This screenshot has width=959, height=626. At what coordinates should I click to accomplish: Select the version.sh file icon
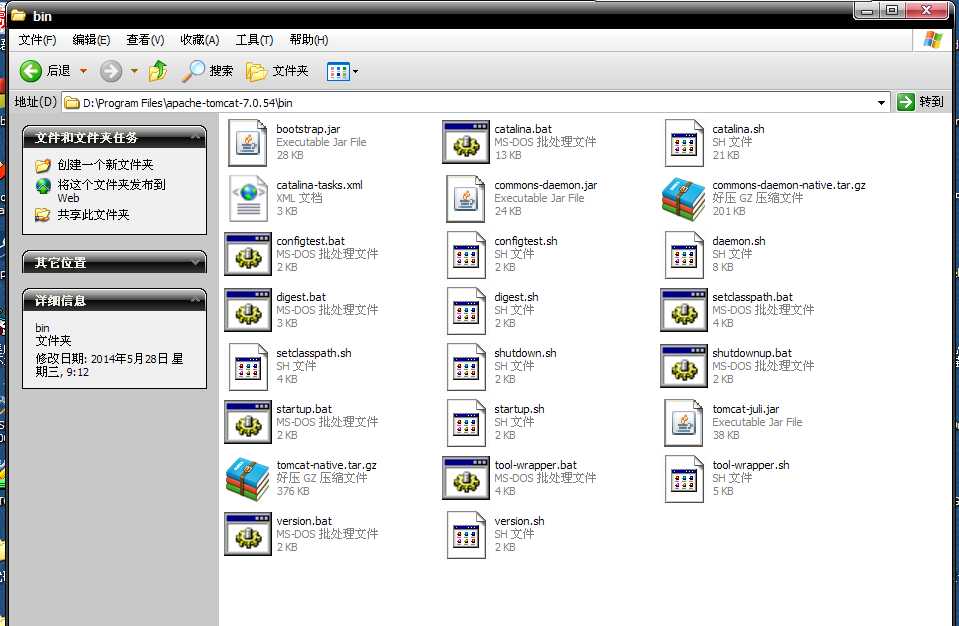coord(466,535)
